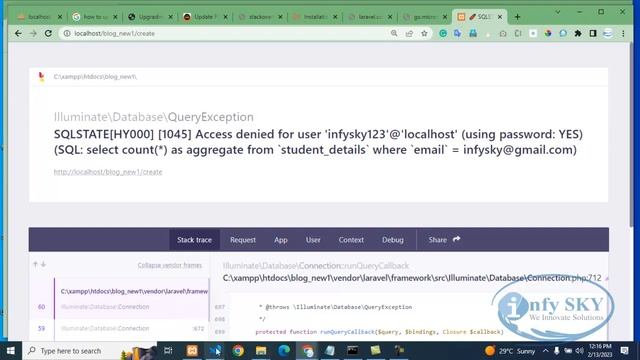Open Google Chrome from the taskbar
Screen dimensions: 640x360
238,351
